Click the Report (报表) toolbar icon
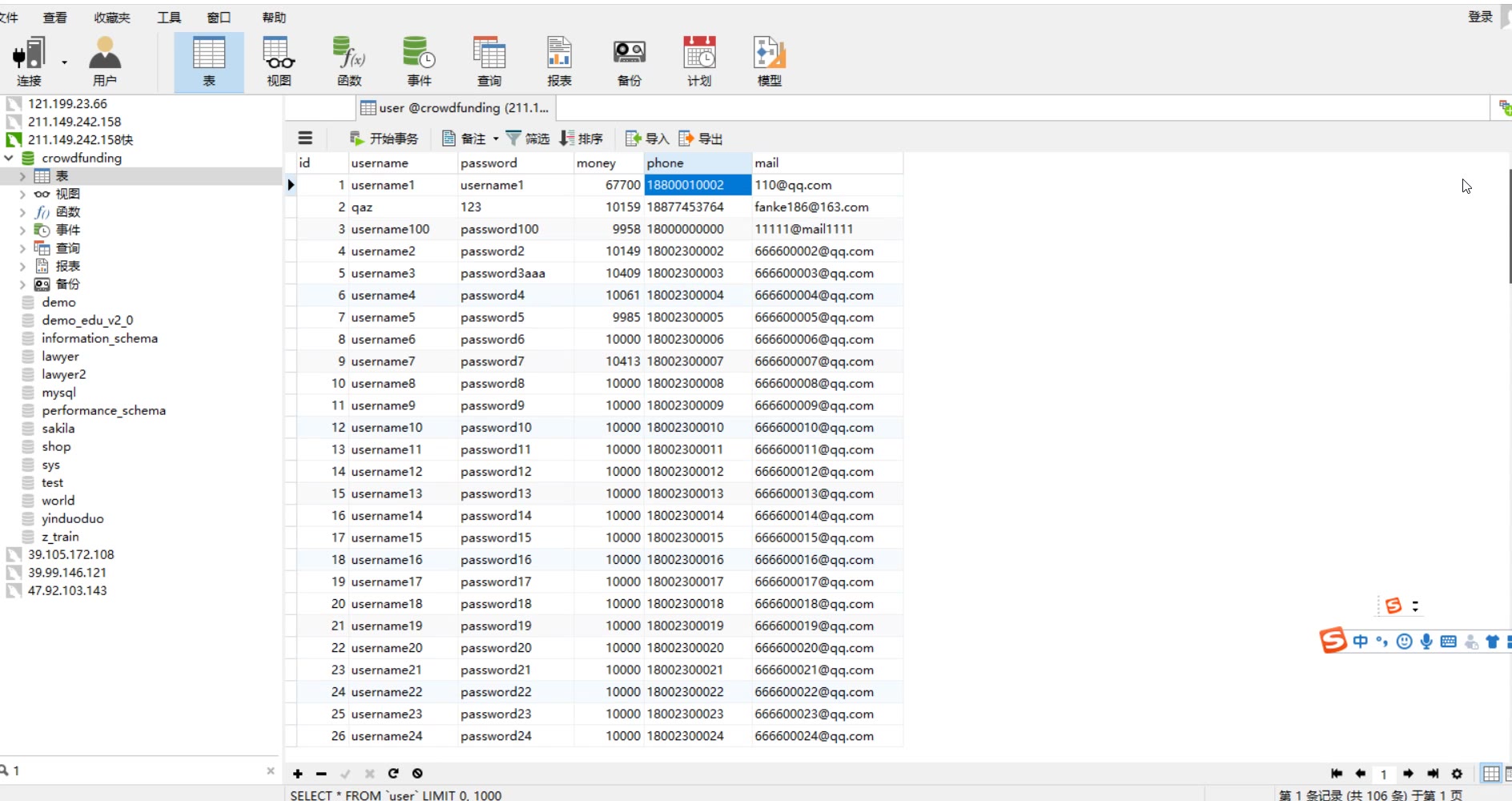The height and width of the screenshot is (801, 1512). click(x=559, y=61)
